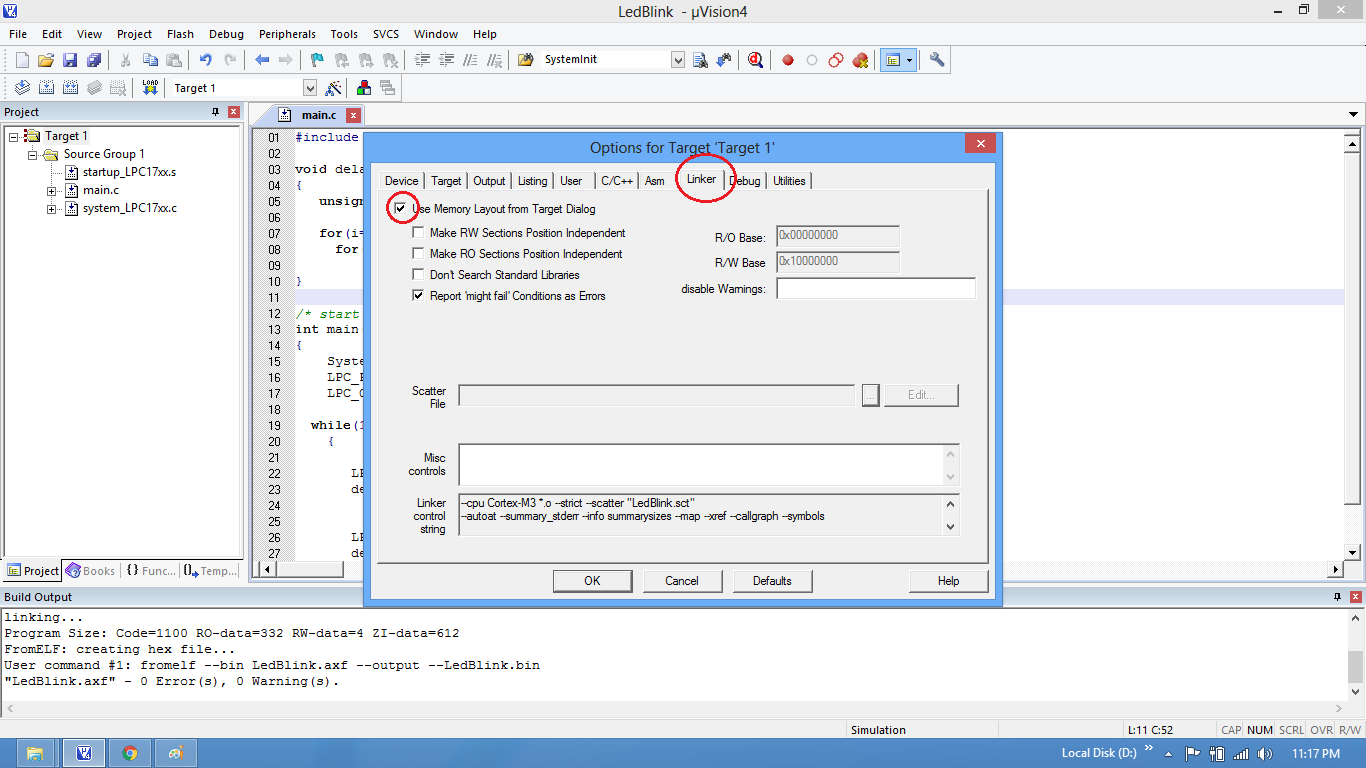1366x768 pixels.
Task: Start the debug session magnifier icon
Action: tap(756, 60)
